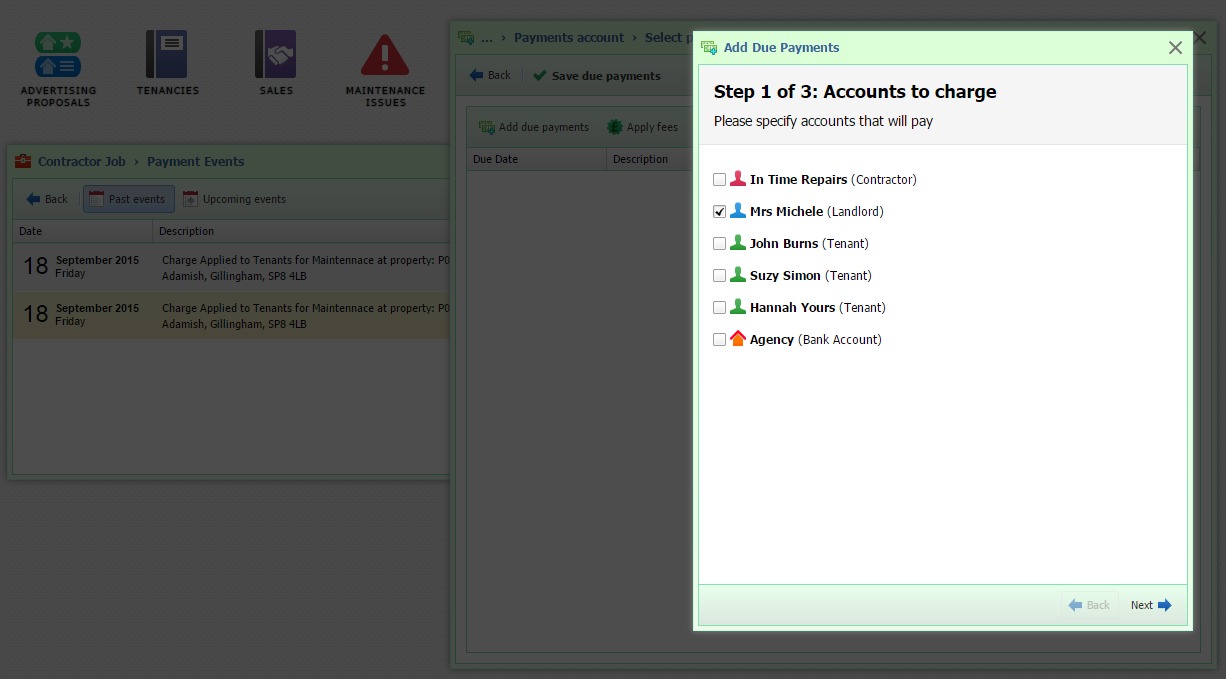The height and width of the screenshot is (679, 1226).
Task: Open the Sales handshake icon
Action: point(275,55)
